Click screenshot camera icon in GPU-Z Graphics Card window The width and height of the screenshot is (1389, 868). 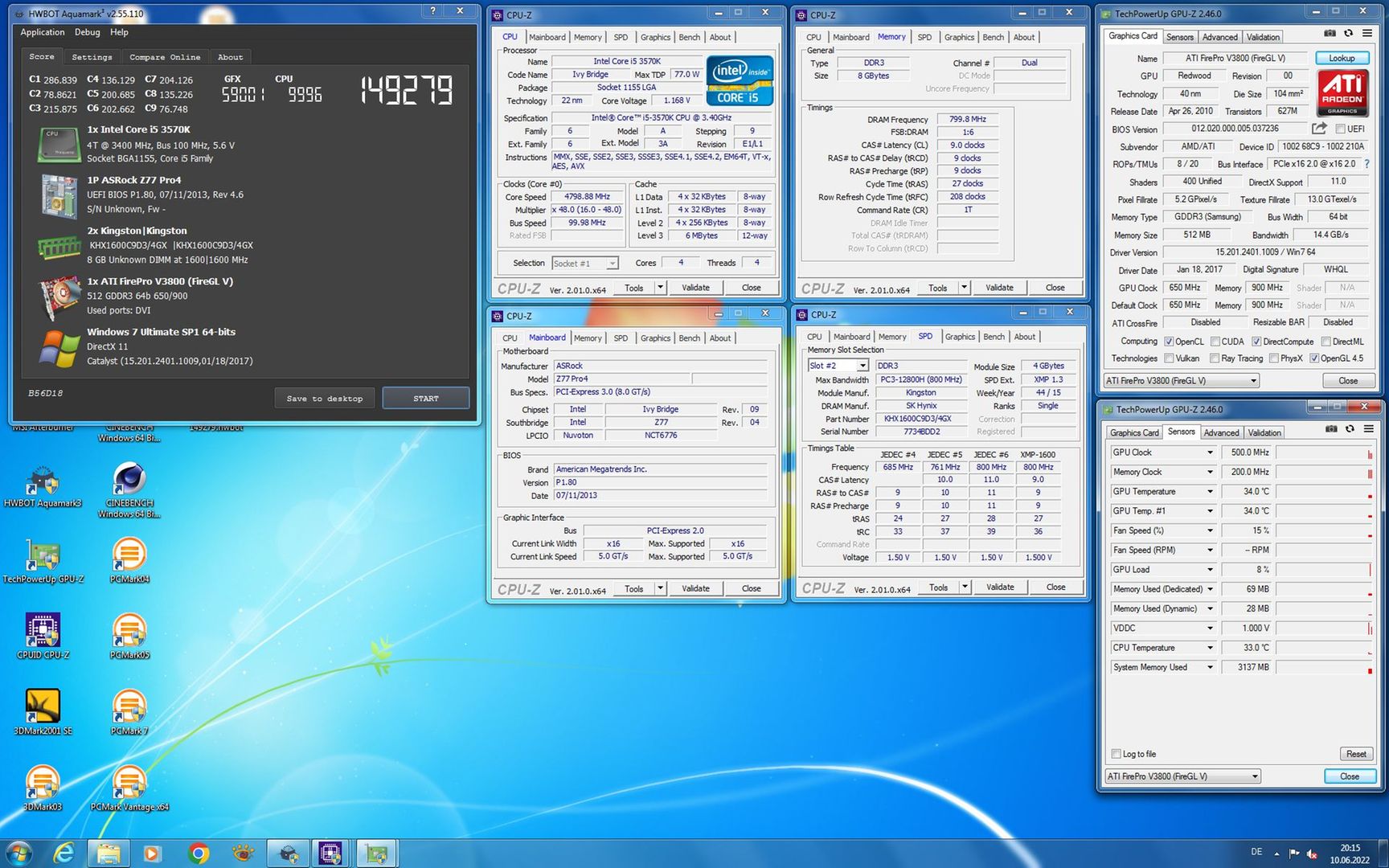point(1330,34)
